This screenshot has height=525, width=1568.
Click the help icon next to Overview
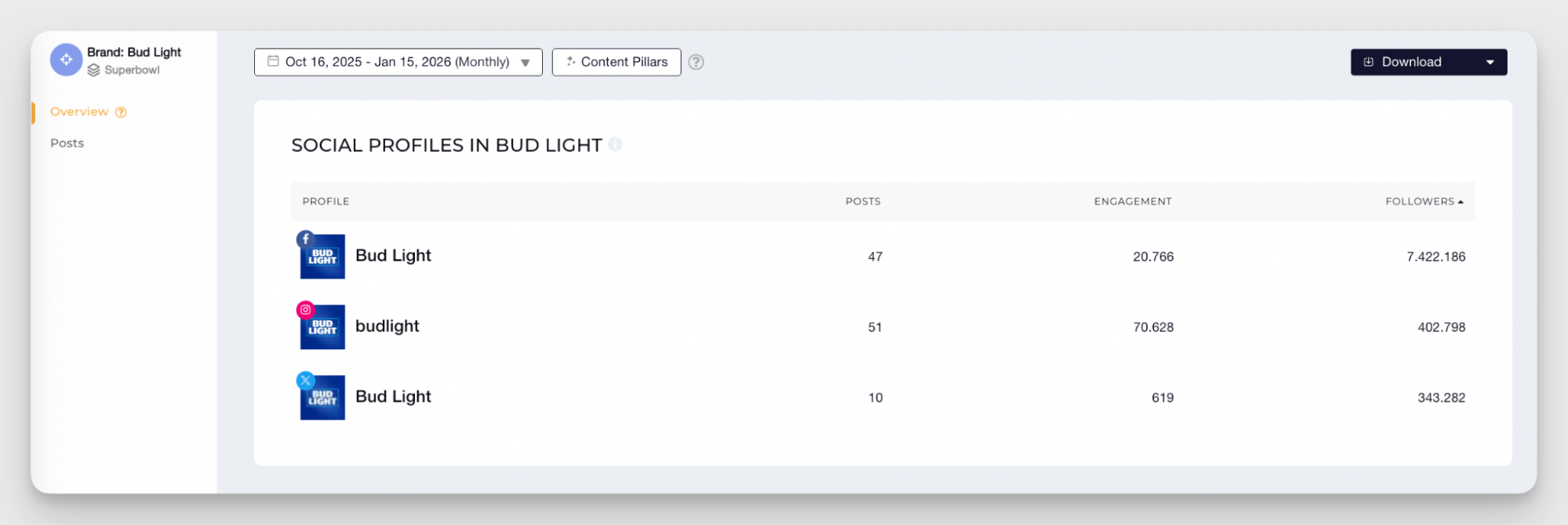[121, 112]
